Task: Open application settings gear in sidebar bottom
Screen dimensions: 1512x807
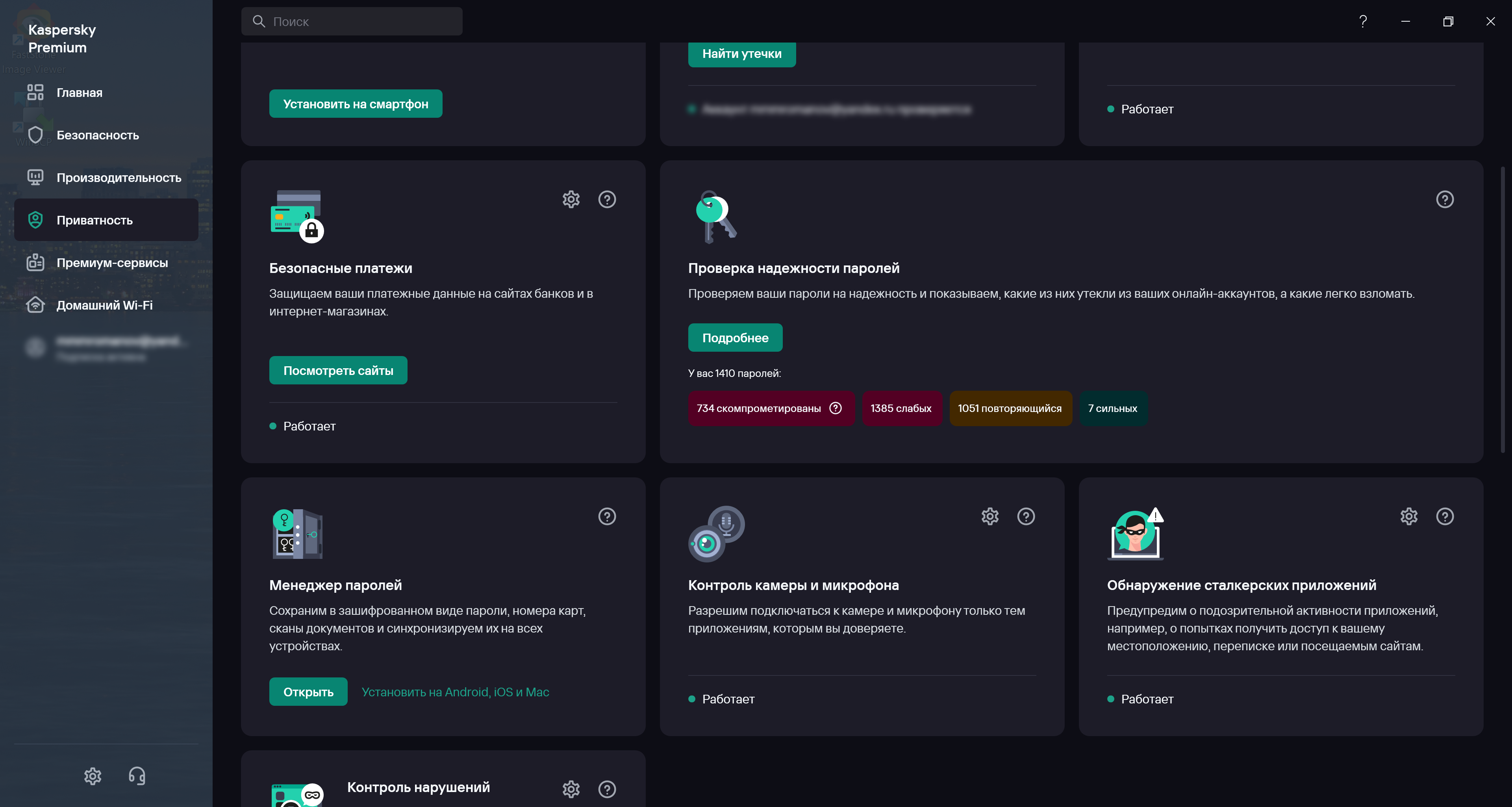Action: click(x=93, y=776)
